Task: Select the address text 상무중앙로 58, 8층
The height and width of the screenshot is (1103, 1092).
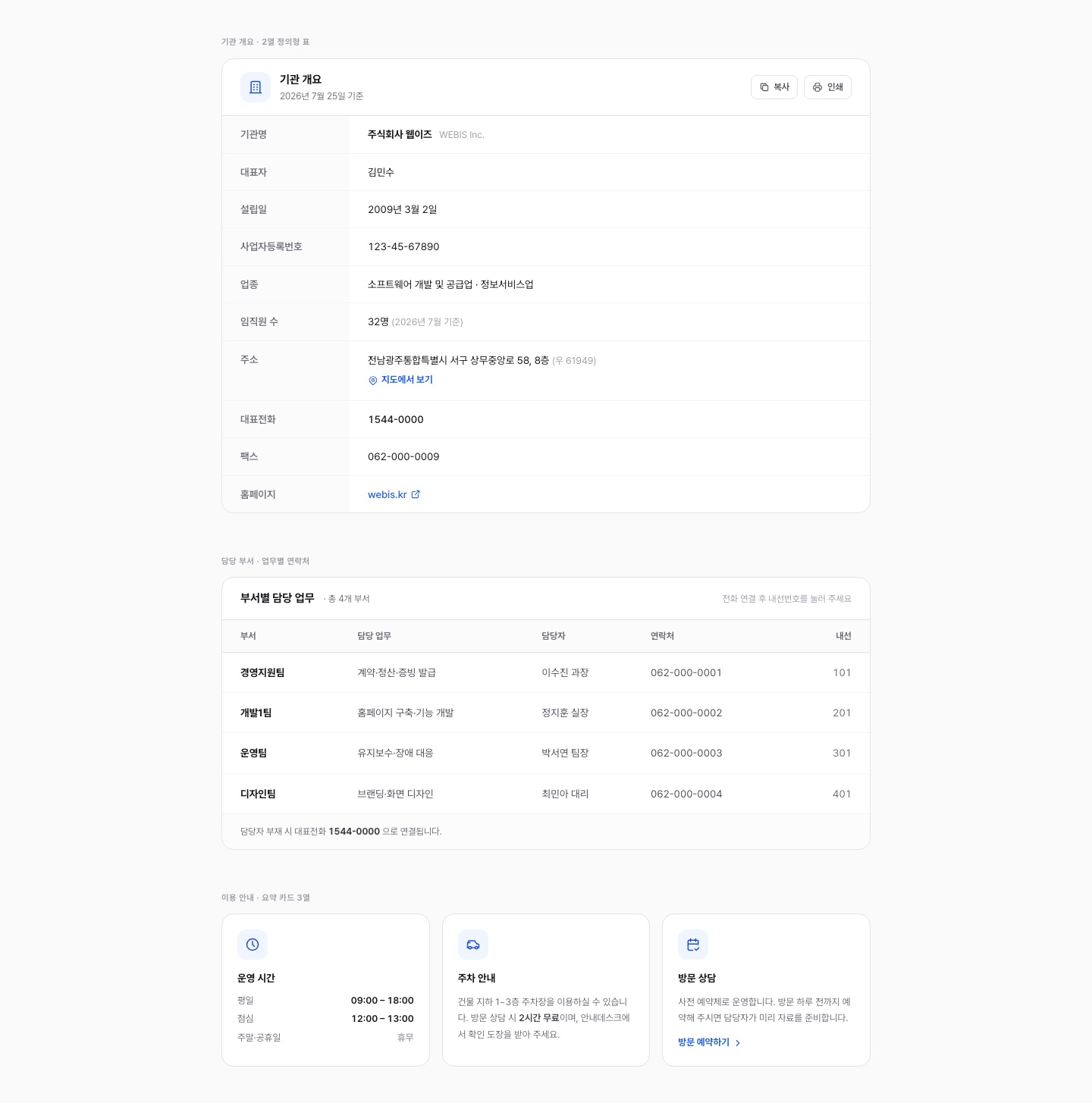Action: coord(510,360)
